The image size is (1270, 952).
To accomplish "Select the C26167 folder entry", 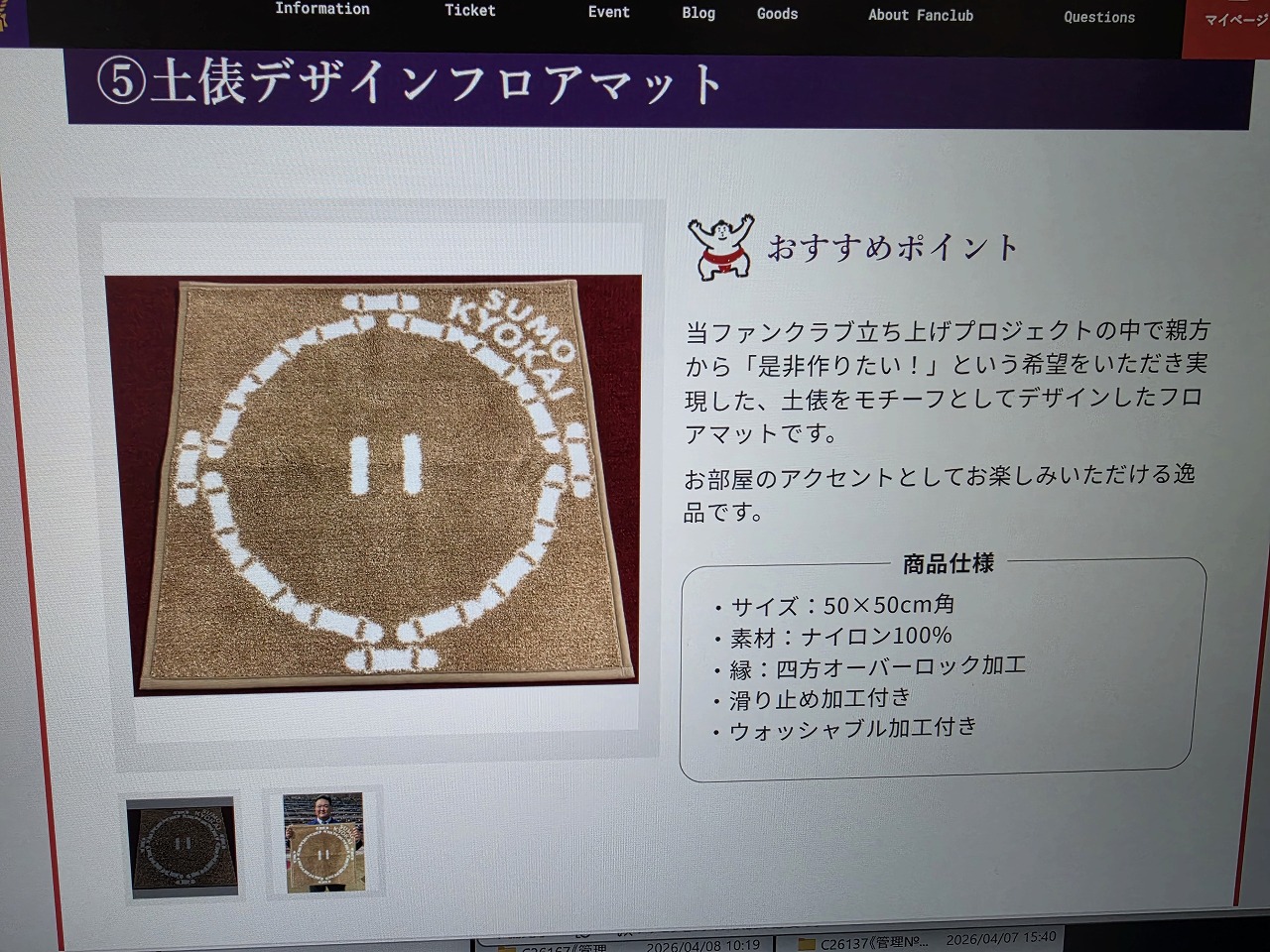I will pos(566,947).
